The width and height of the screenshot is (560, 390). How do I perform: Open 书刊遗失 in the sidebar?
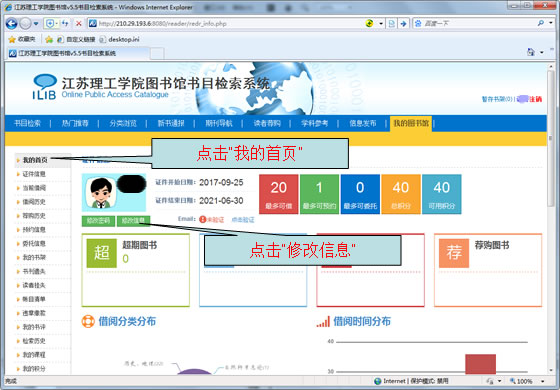point(34,271)
